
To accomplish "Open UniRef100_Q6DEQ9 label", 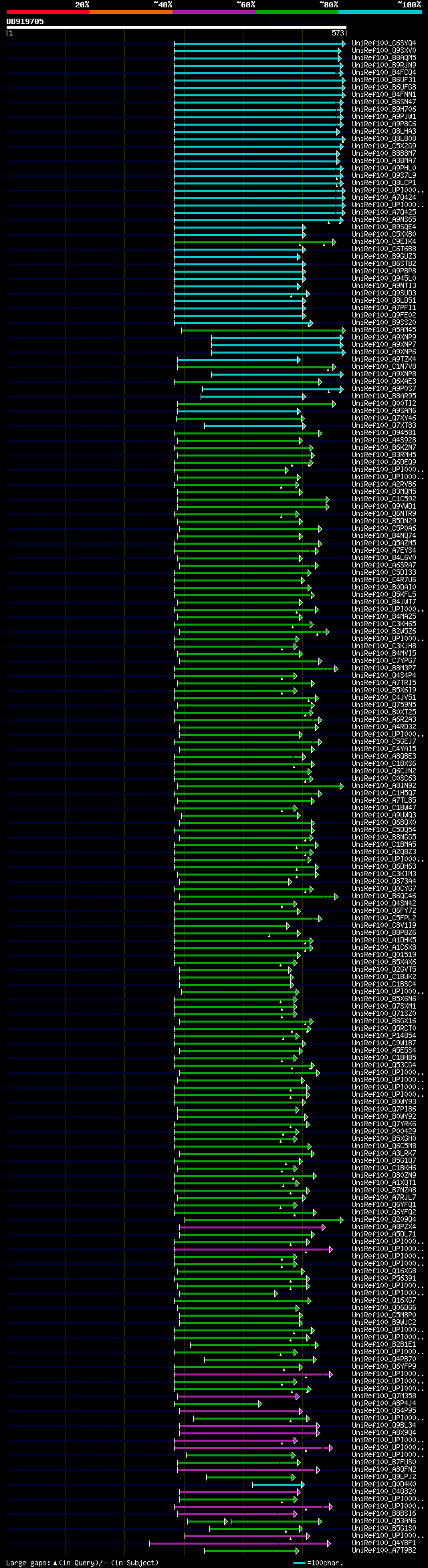I will click(384, 463).
